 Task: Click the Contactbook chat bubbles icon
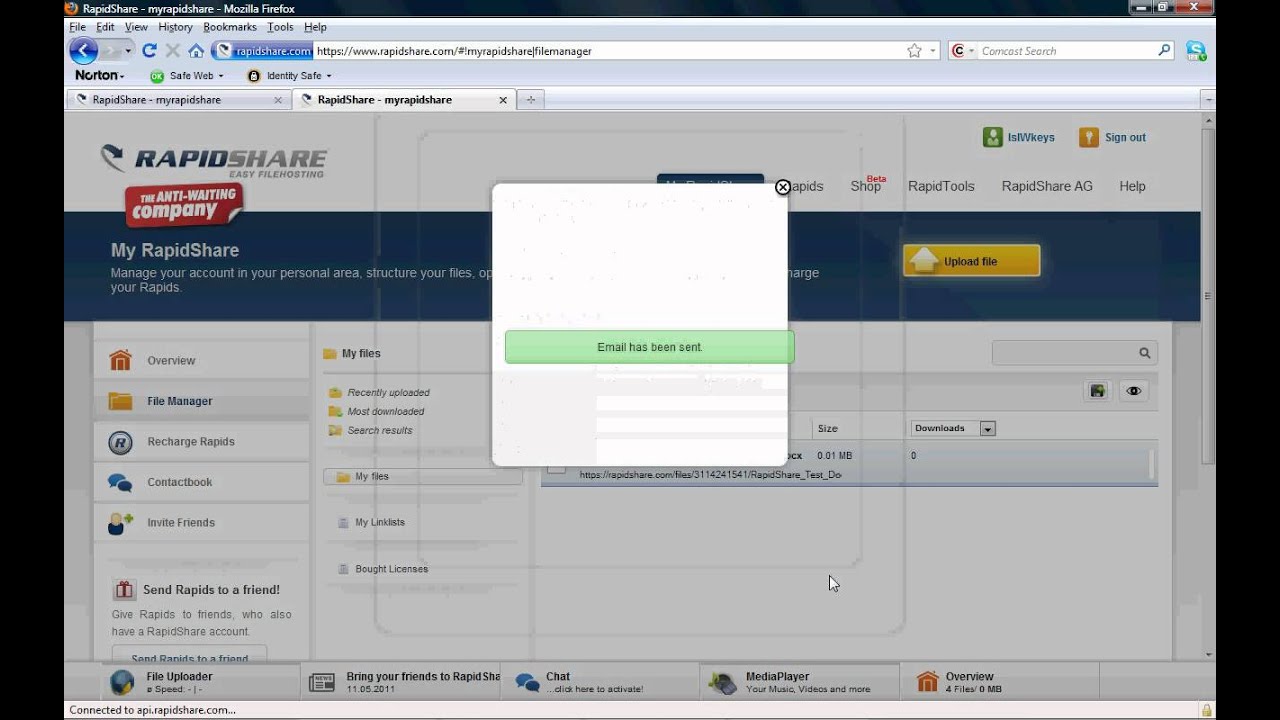(x=120, y=483)
